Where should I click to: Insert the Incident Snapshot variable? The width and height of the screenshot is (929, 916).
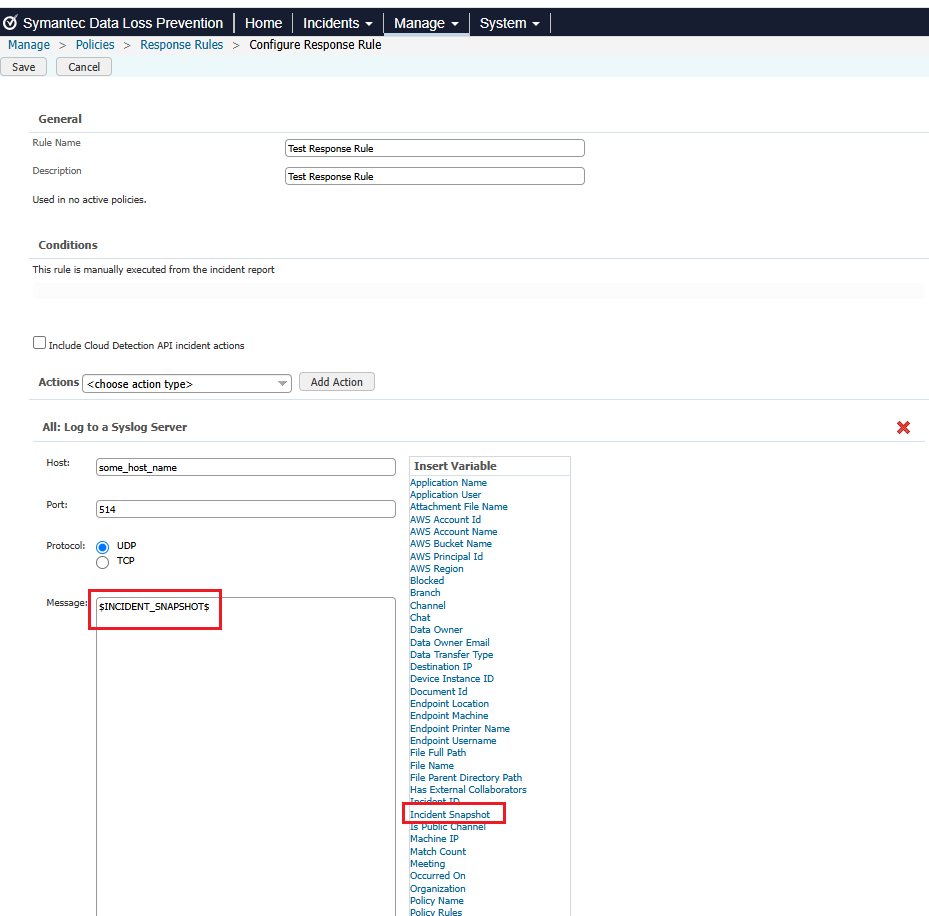pos(450,815)
